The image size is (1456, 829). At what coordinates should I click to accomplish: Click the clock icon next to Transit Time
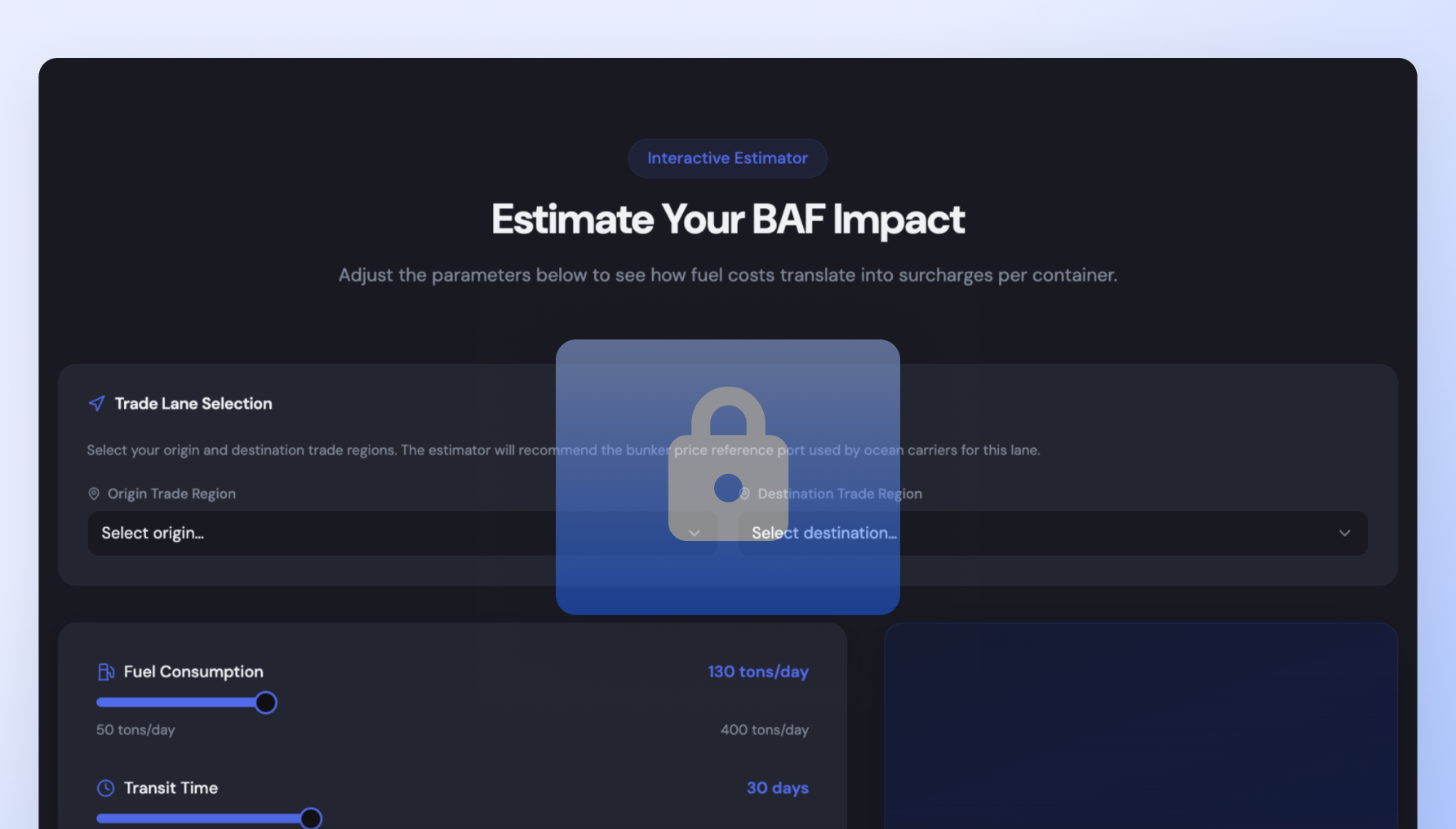pyautogui.click(x=106, y=787)
